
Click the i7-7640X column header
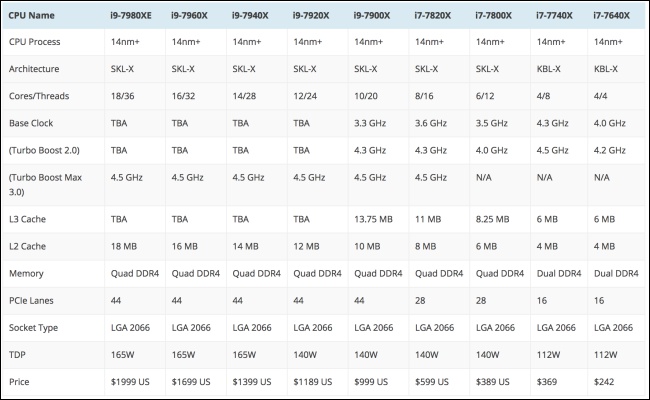click(611, 16)
